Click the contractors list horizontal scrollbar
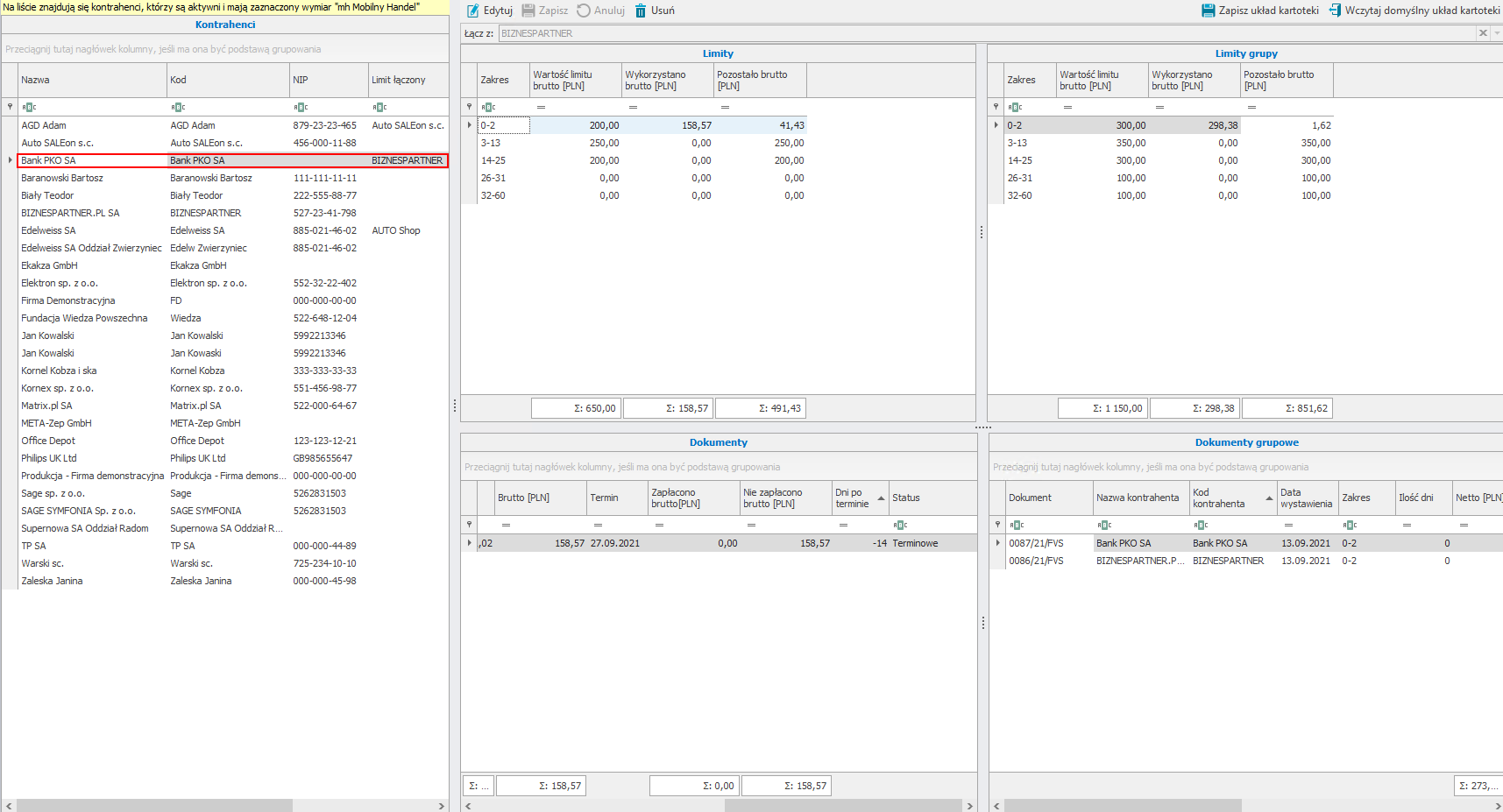This screenshot has width=1503, height=812. click(x=154, y=805)
